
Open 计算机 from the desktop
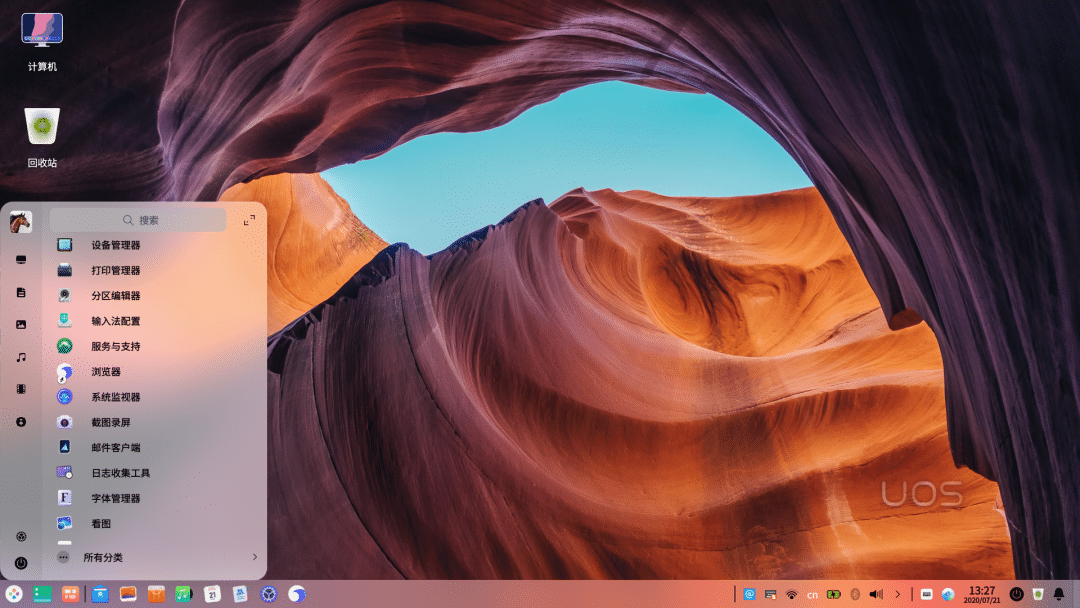[x=40, y=30]
